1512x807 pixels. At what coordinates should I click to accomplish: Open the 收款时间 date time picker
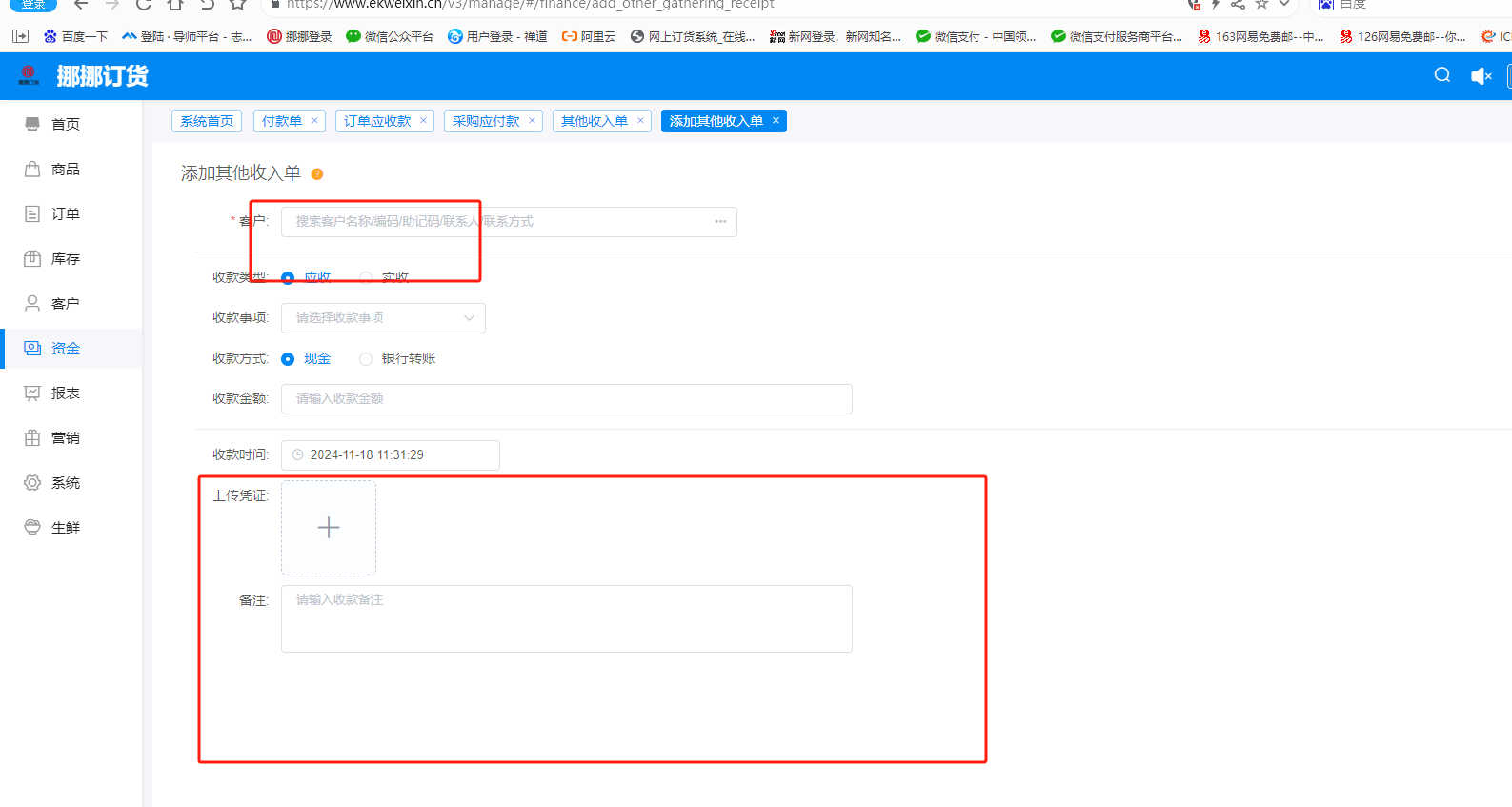tap(390, 455)
